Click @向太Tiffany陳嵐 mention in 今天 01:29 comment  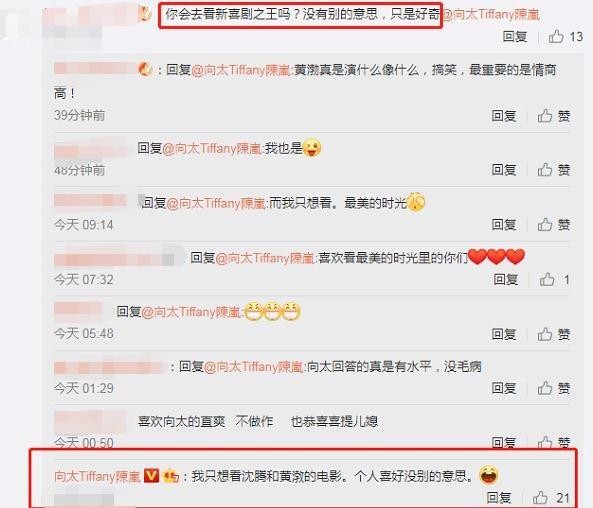pos(253,367)
